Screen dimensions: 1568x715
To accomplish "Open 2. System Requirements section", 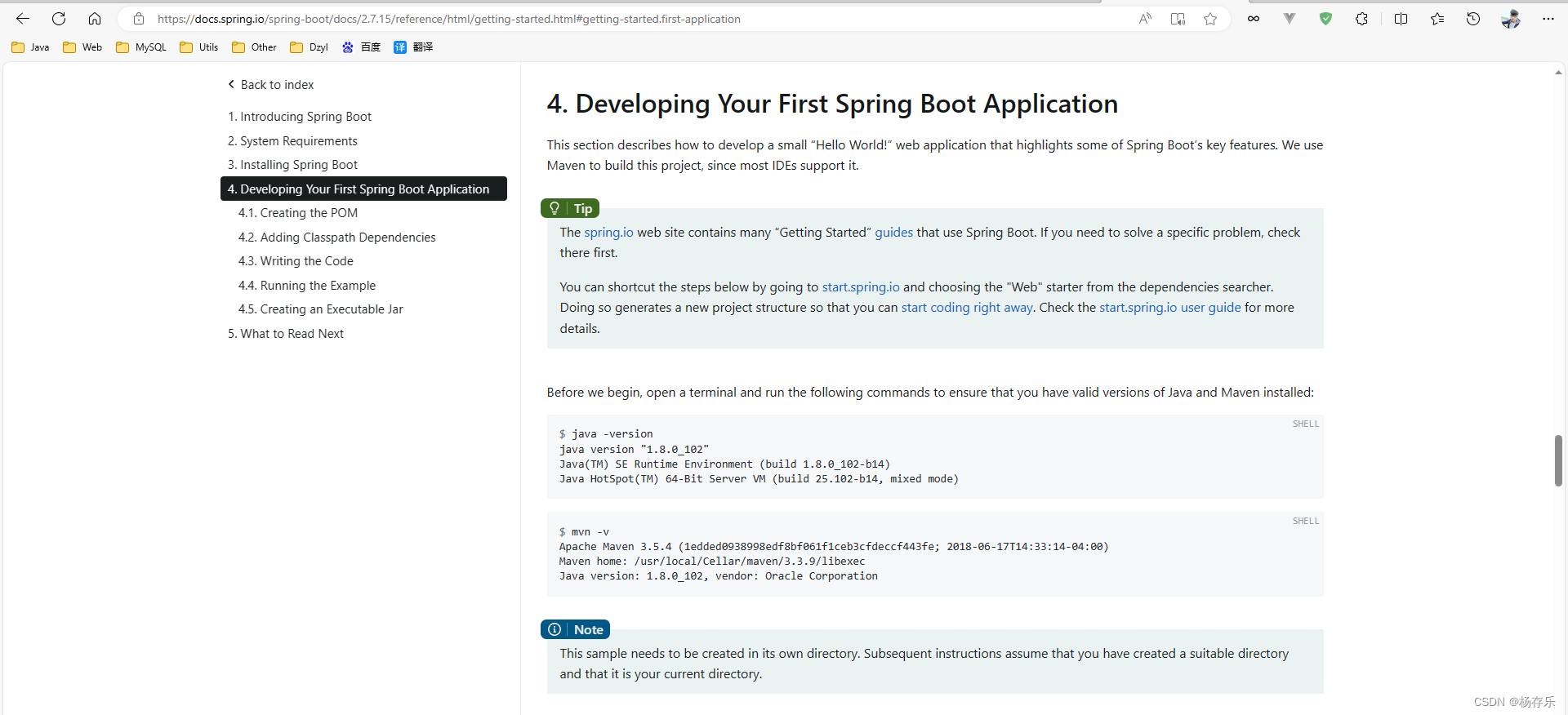I will (x=292, y=141).
